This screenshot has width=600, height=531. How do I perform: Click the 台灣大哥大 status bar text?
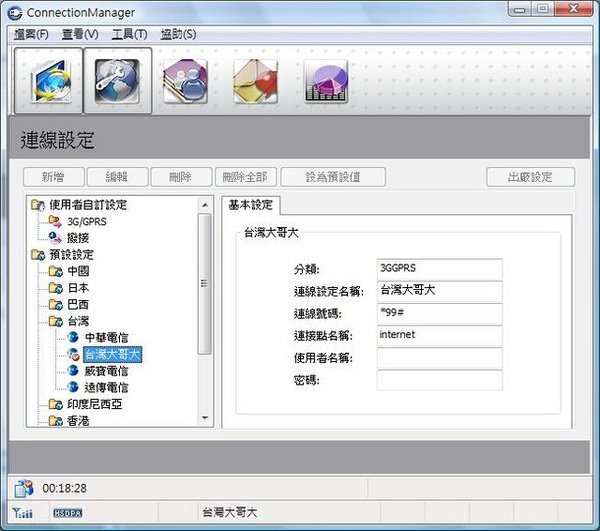[230, 513]
